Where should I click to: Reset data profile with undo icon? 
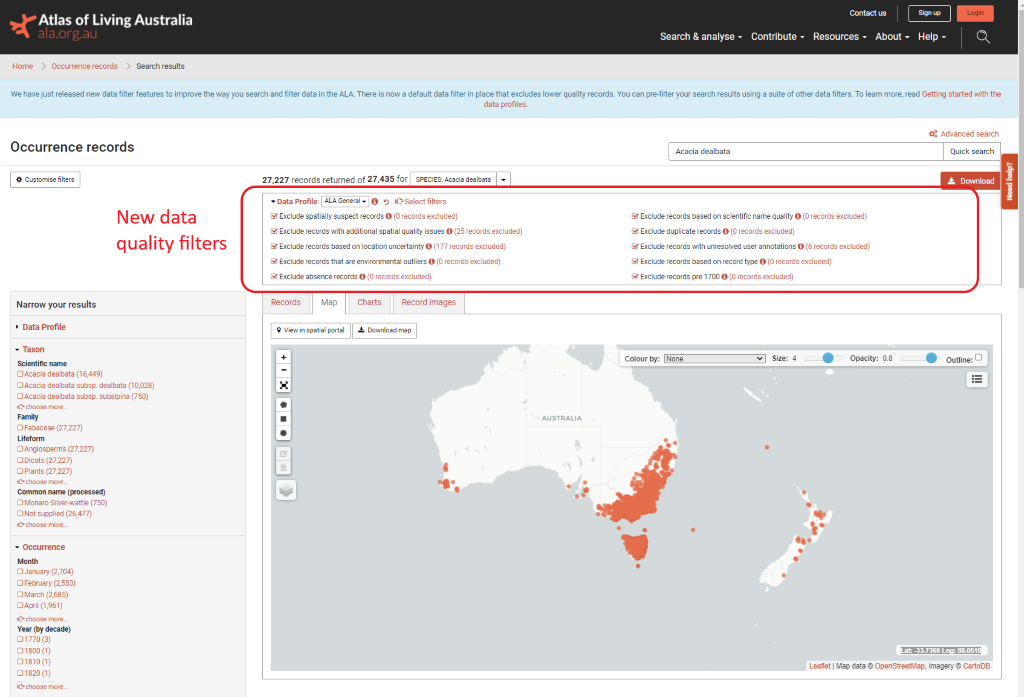point(386,202)
